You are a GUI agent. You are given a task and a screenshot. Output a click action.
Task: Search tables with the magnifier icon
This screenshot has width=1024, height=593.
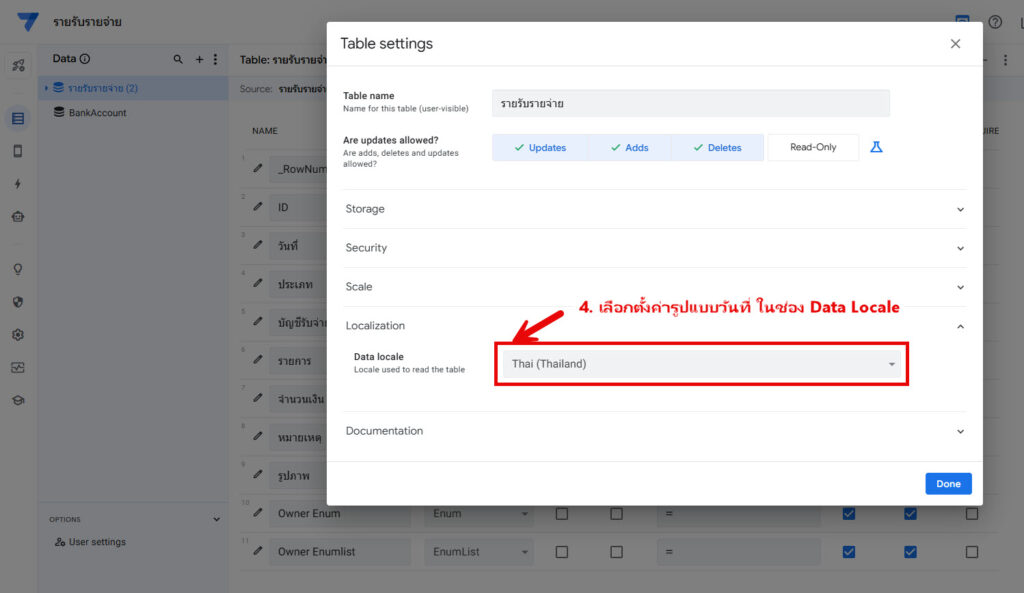click(x=178, y=59)
